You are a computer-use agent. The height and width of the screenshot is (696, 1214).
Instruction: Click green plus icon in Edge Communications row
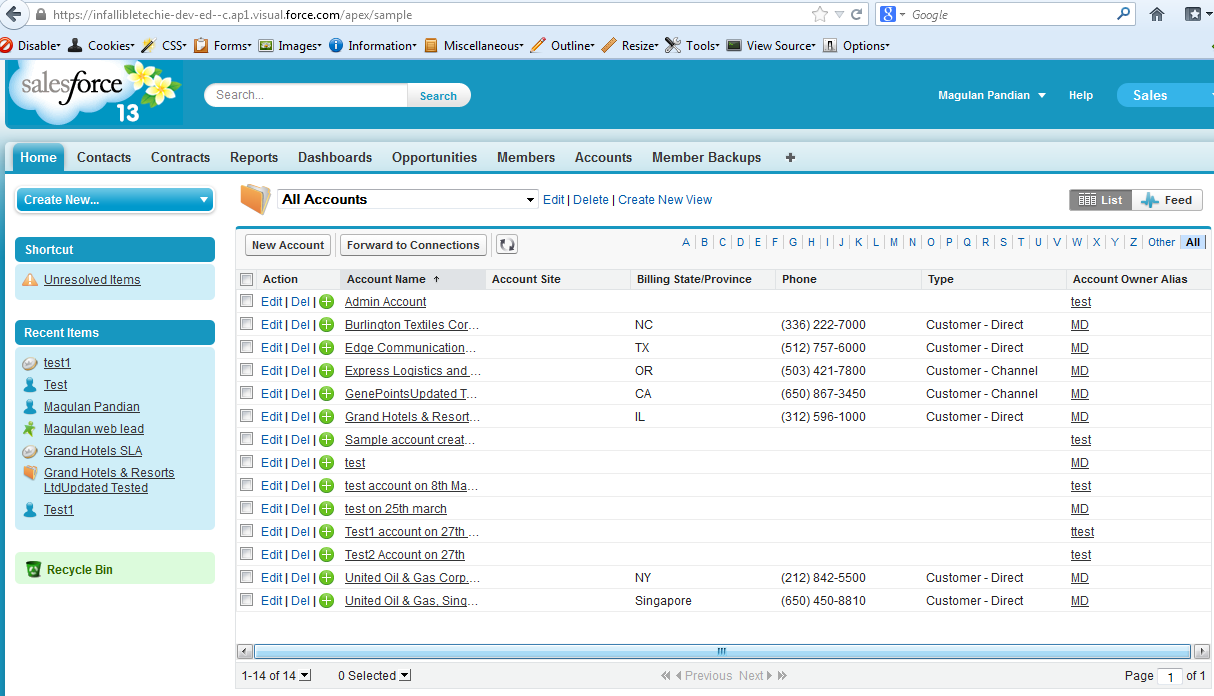(326, 348)
